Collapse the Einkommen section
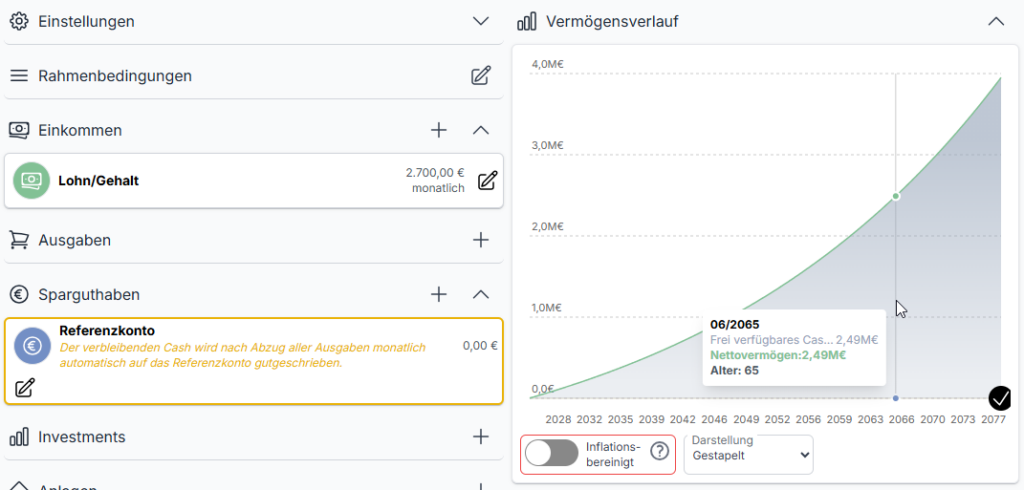 pos(481,130)
